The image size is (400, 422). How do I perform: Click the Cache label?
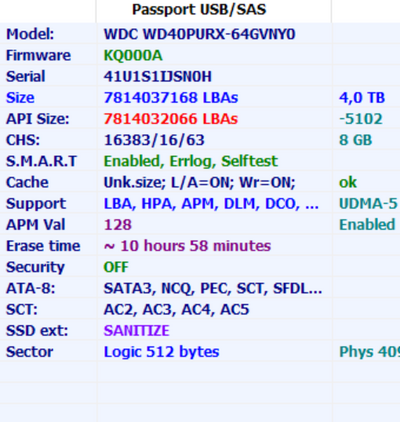click(x=27, y=182)
